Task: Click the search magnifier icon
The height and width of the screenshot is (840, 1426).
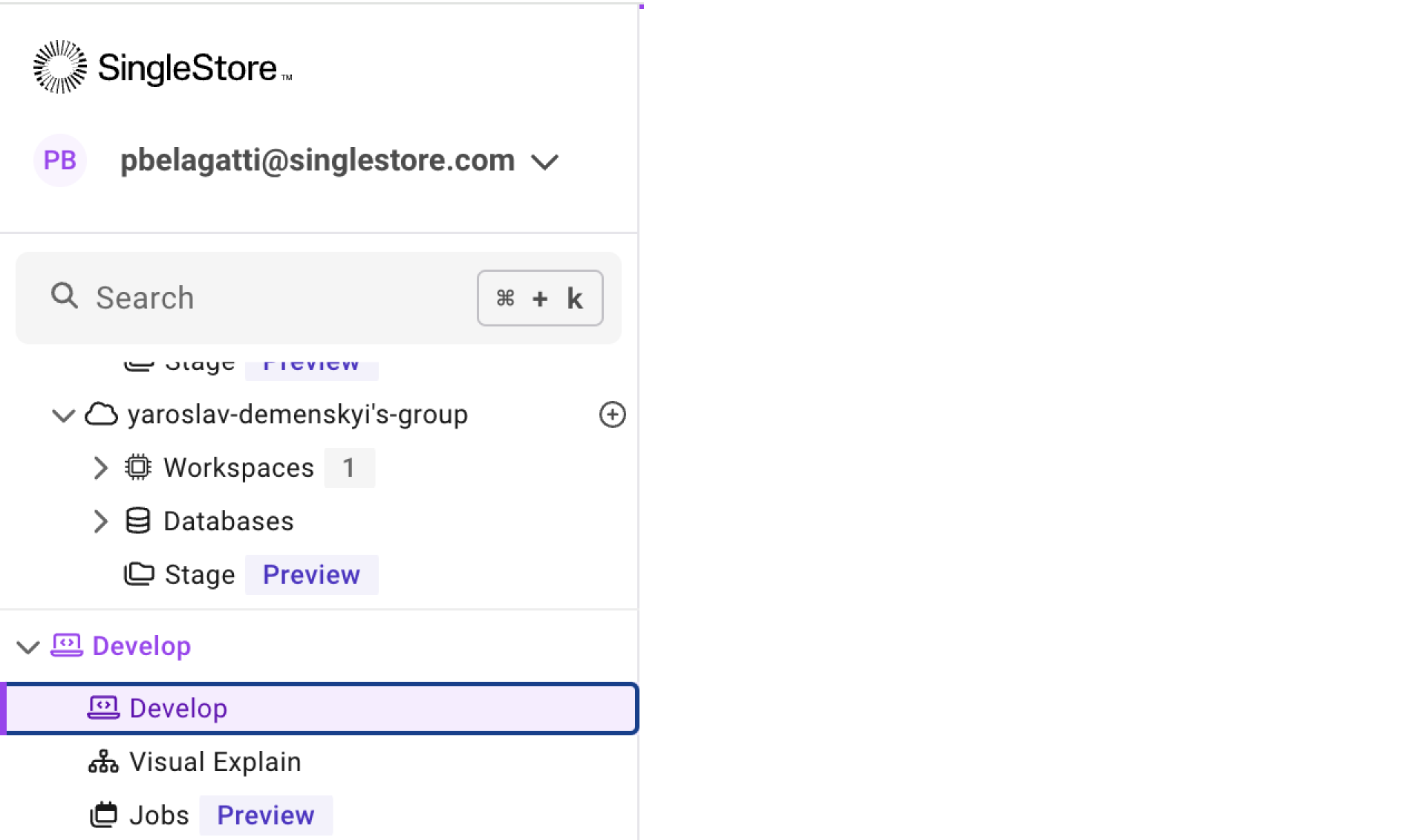Action: click(64, 296)
